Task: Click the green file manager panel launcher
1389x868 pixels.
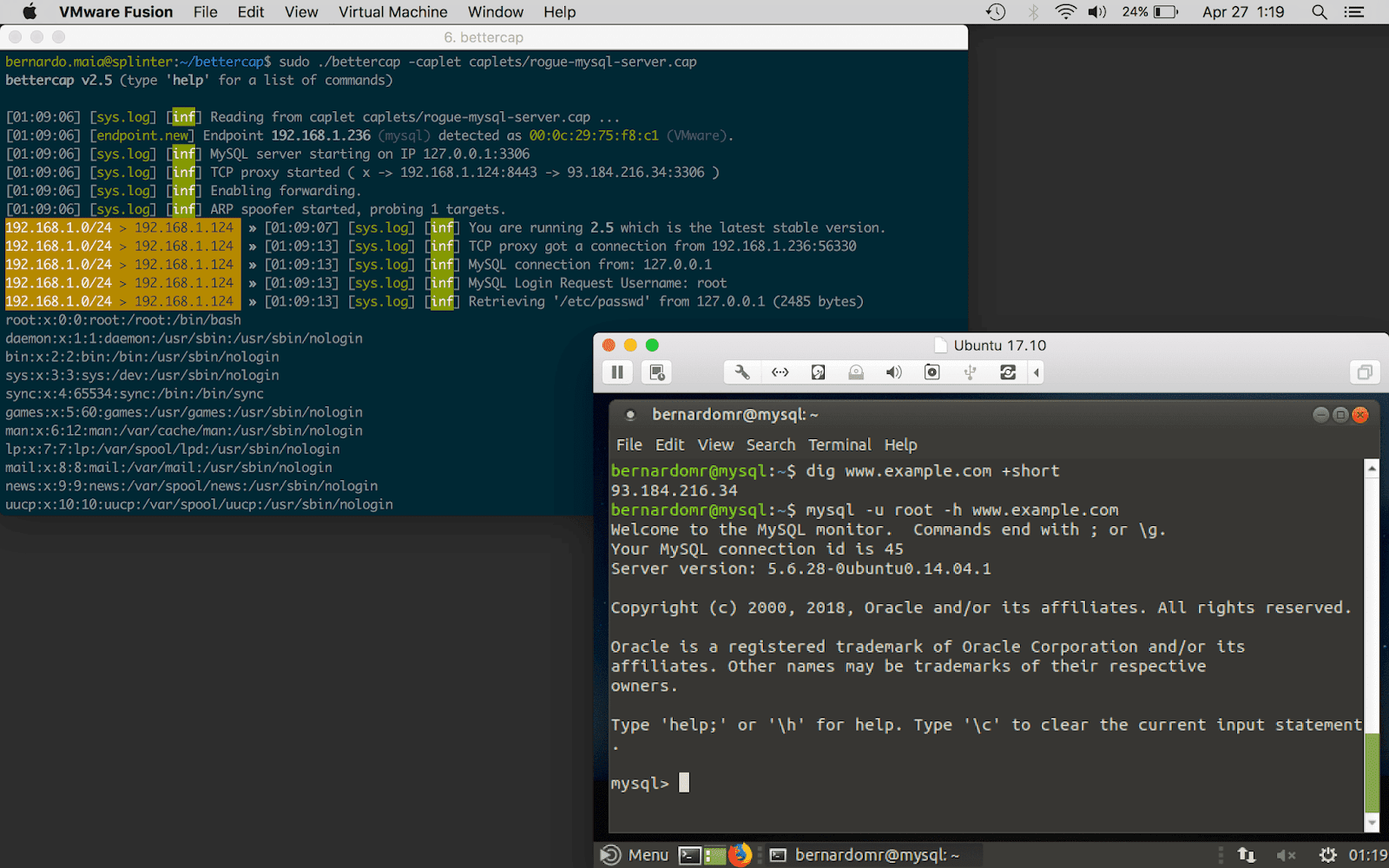Action: click(x=714, y=855)
